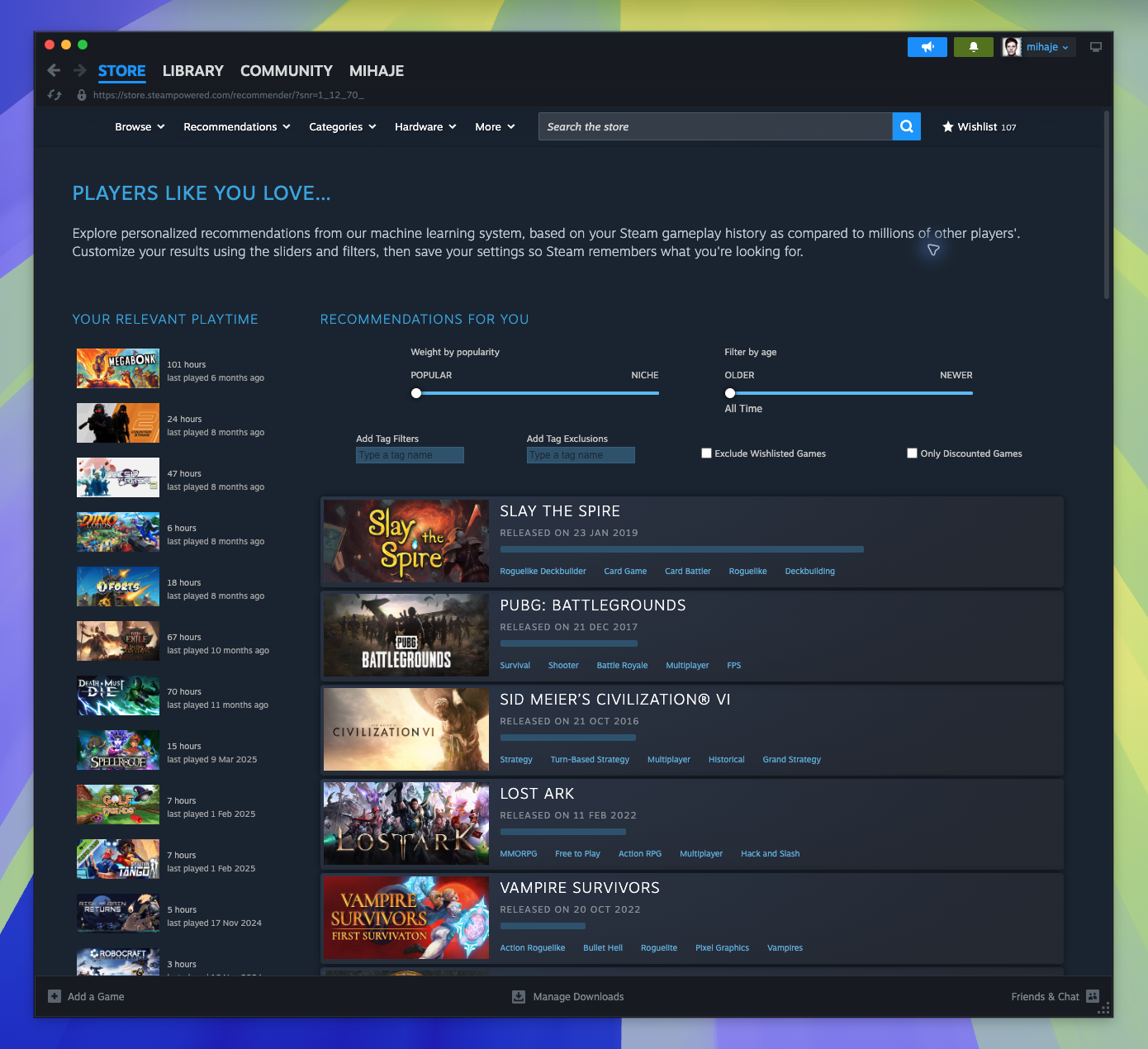The height and width of the screenshot is (1049, 1148).
Task: Open the PUBG Battlegrounds thumbnail
Action: [x=406, y=635]
